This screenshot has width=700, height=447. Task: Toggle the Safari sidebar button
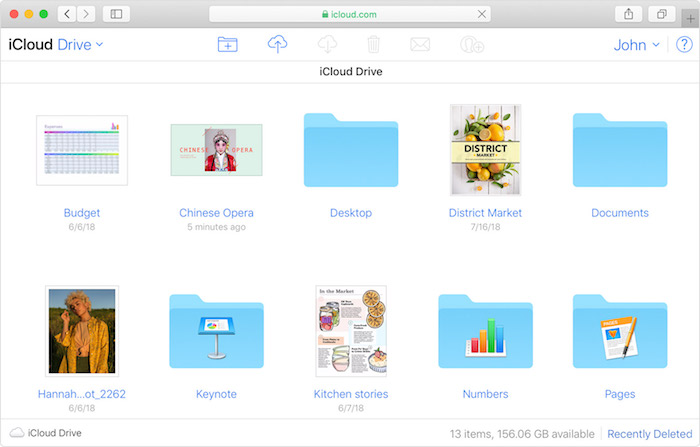[116, 14]
